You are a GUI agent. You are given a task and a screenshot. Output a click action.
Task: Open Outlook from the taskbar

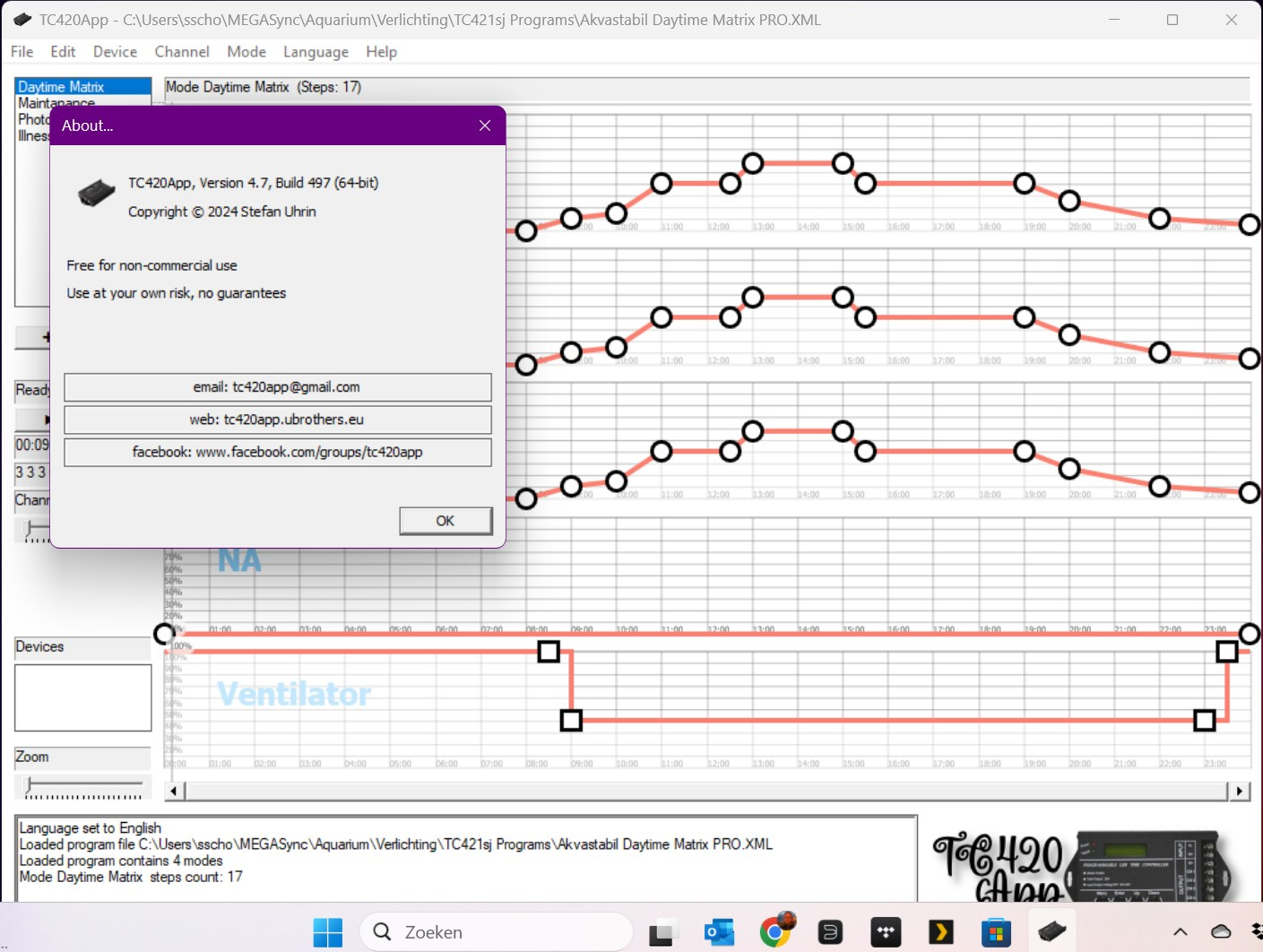click(719, 932)
